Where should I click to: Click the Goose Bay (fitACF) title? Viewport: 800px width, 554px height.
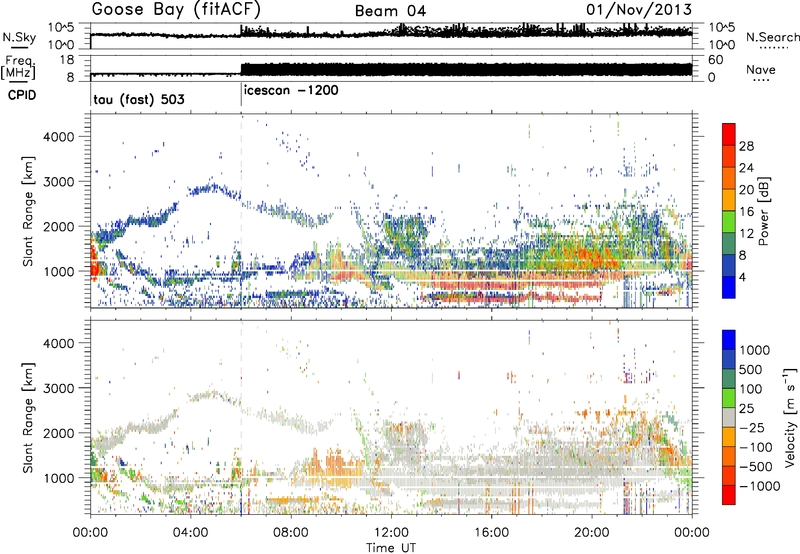pos(176,10)
